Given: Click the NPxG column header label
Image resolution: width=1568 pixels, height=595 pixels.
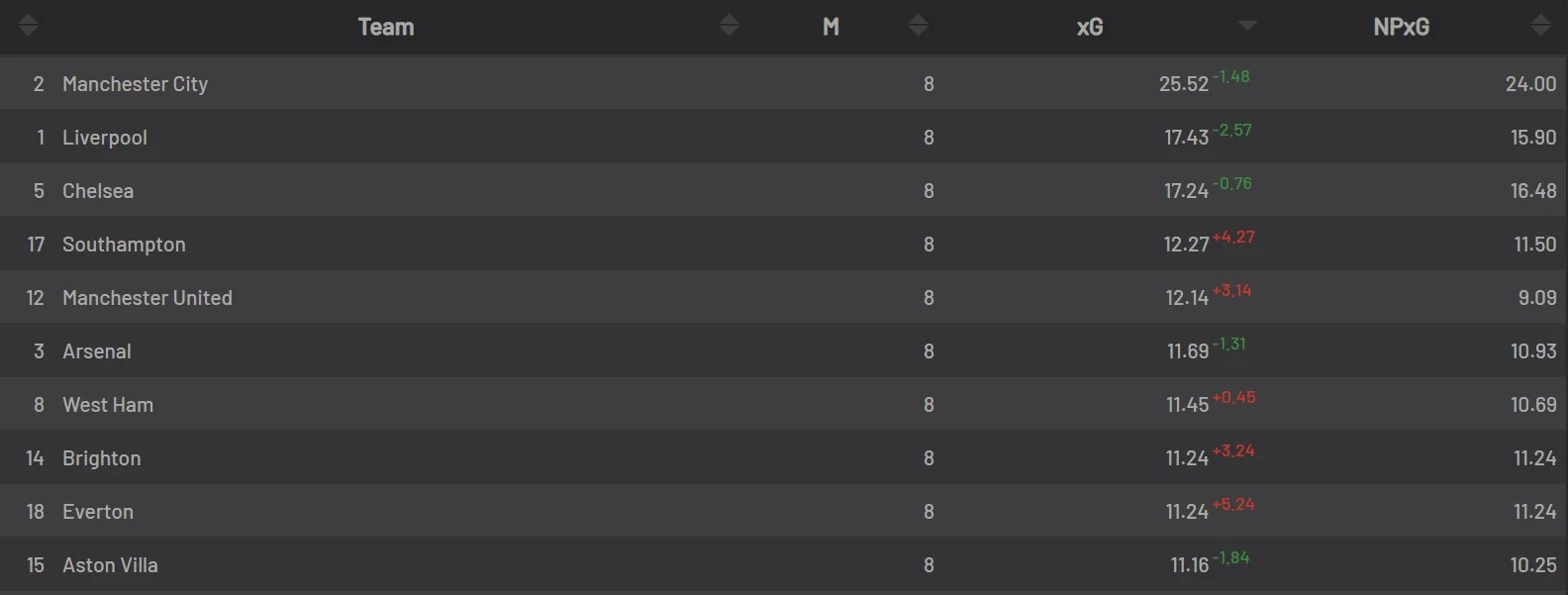Looking at the screenshot, I should (1401, 27).
